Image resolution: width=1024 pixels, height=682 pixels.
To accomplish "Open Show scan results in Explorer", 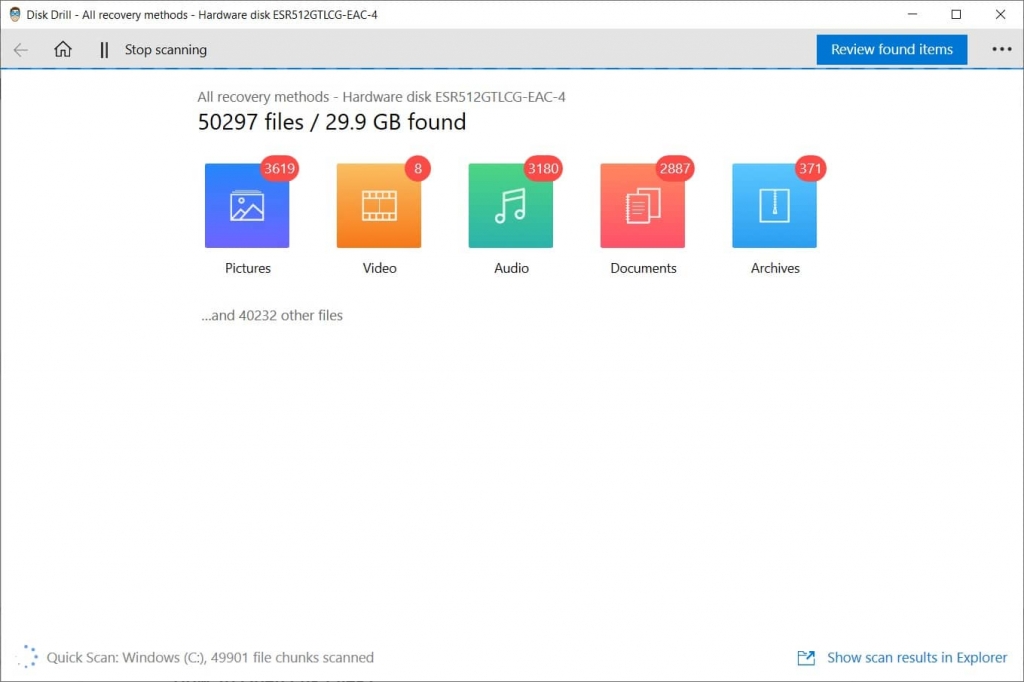I will click(x=917, y=657).
